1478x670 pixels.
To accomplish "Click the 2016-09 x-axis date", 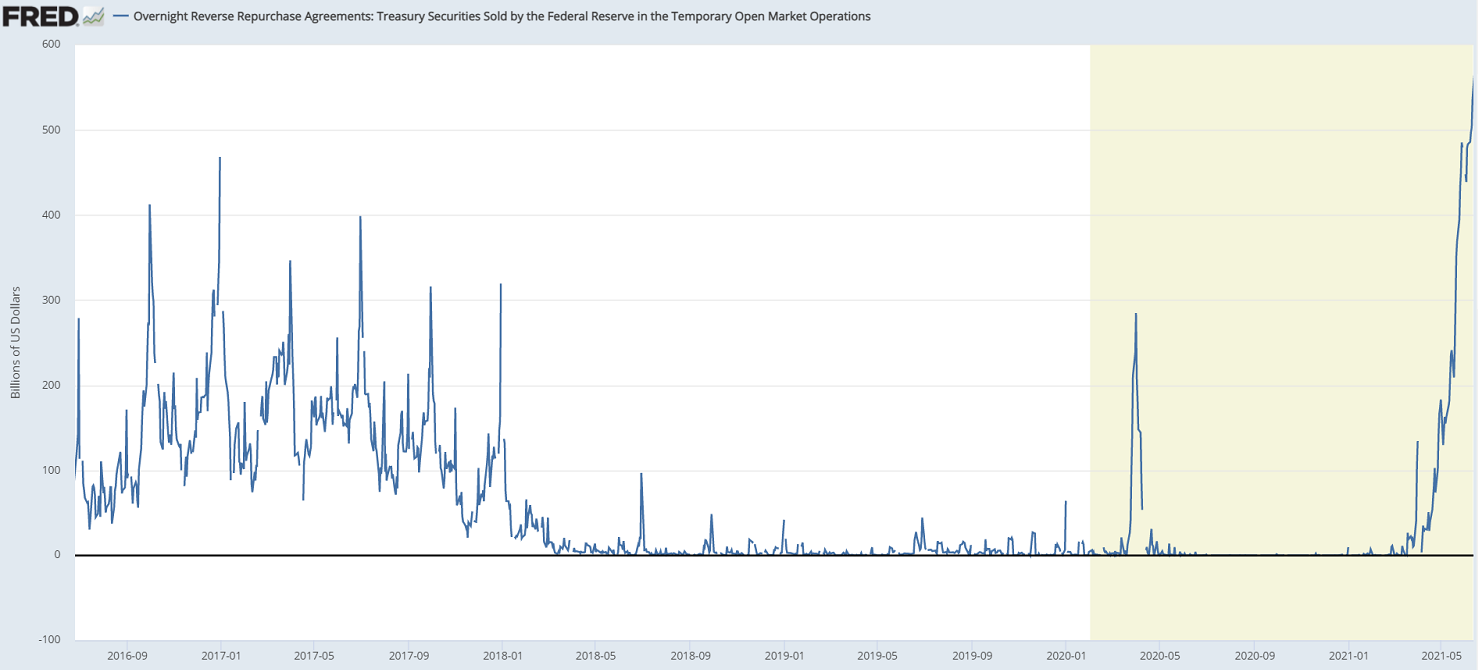I will [127, 655].
